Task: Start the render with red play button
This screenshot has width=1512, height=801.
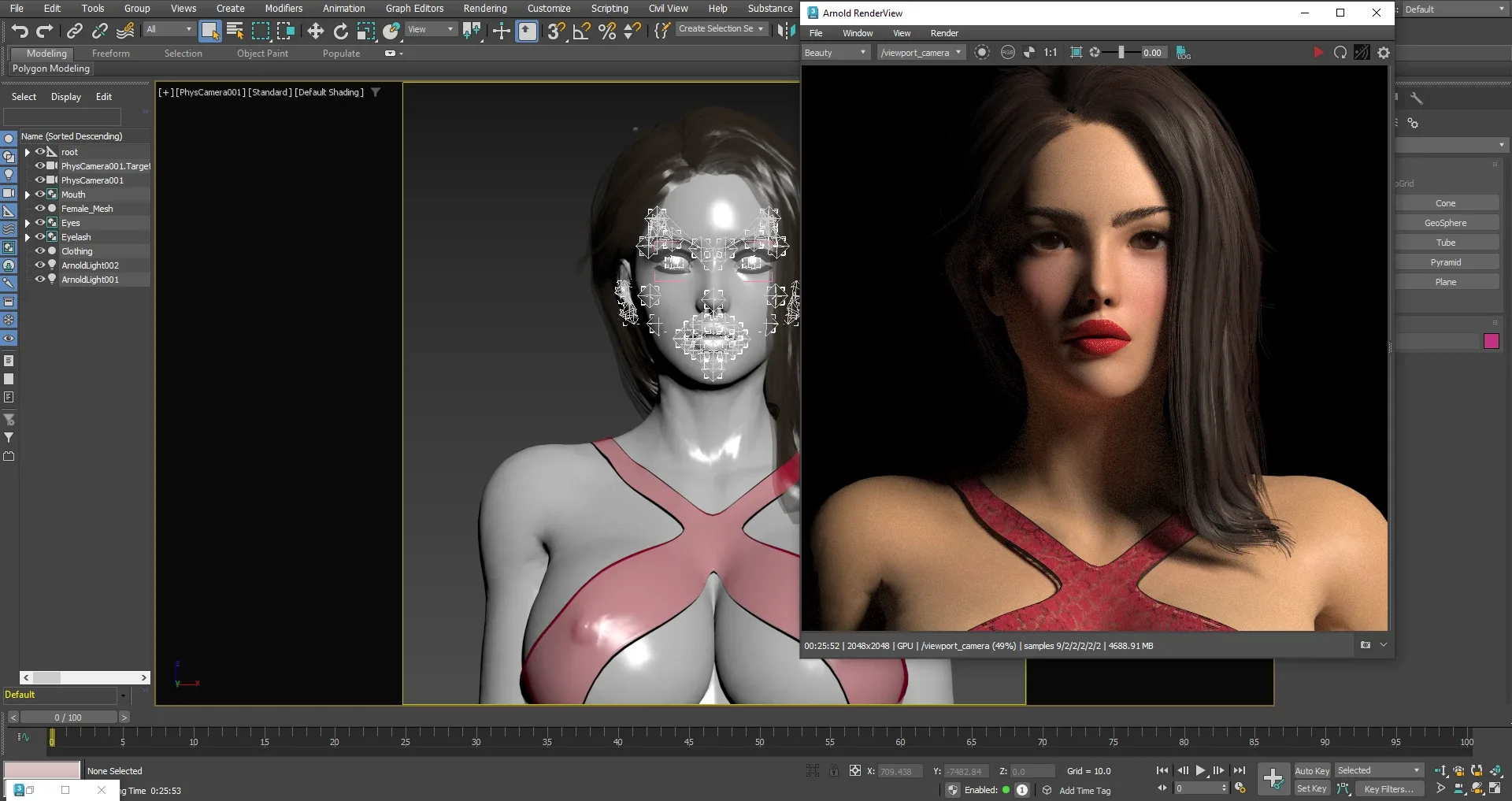Action: [1318, 52]
